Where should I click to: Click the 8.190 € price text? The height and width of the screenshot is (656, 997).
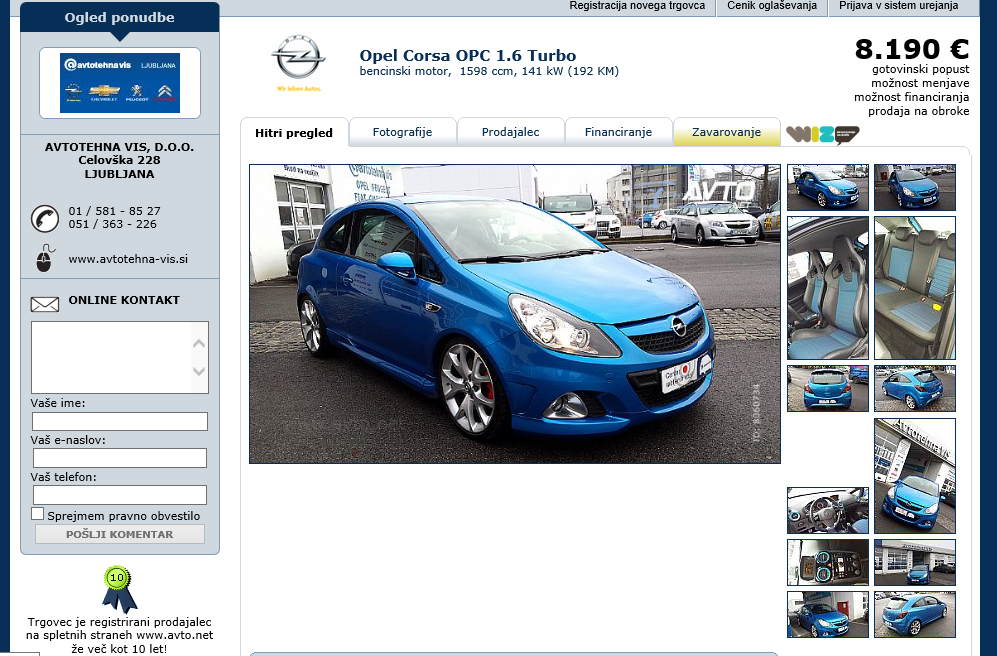coord(912,49)
